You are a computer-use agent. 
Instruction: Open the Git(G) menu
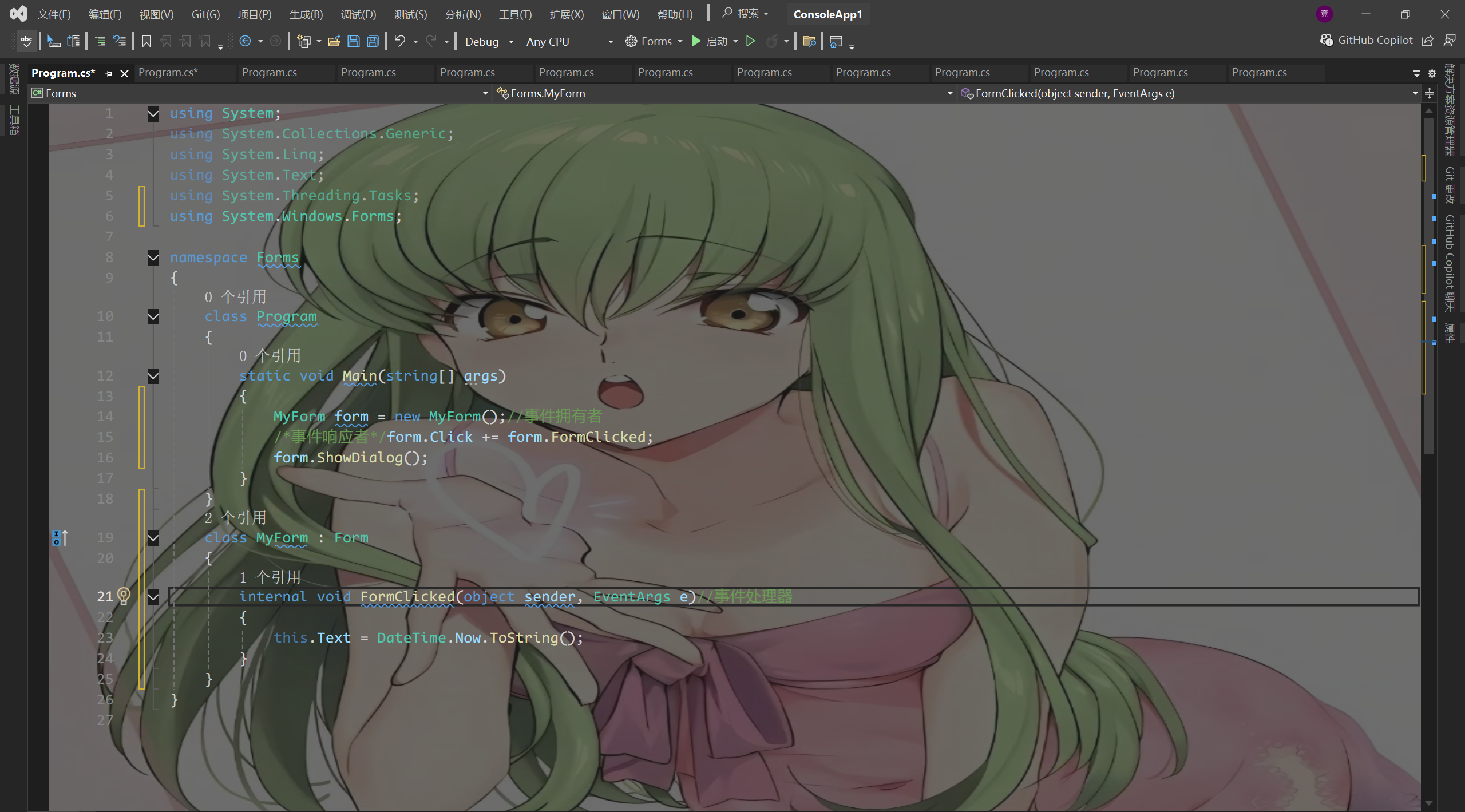(206, 14)
